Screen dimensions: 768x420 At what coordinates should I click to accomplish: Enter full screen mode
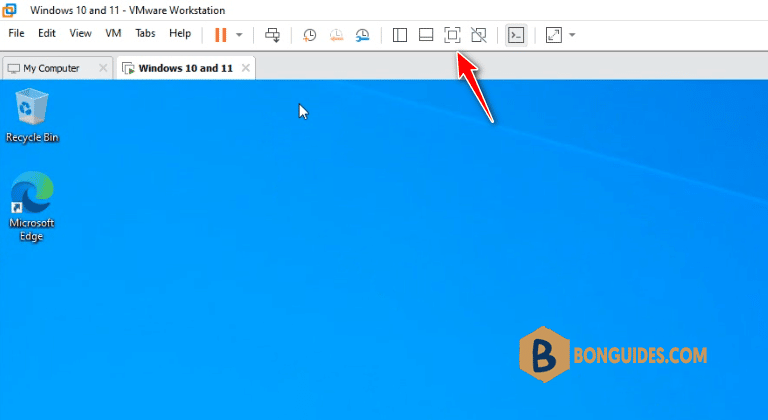[452, 35]
